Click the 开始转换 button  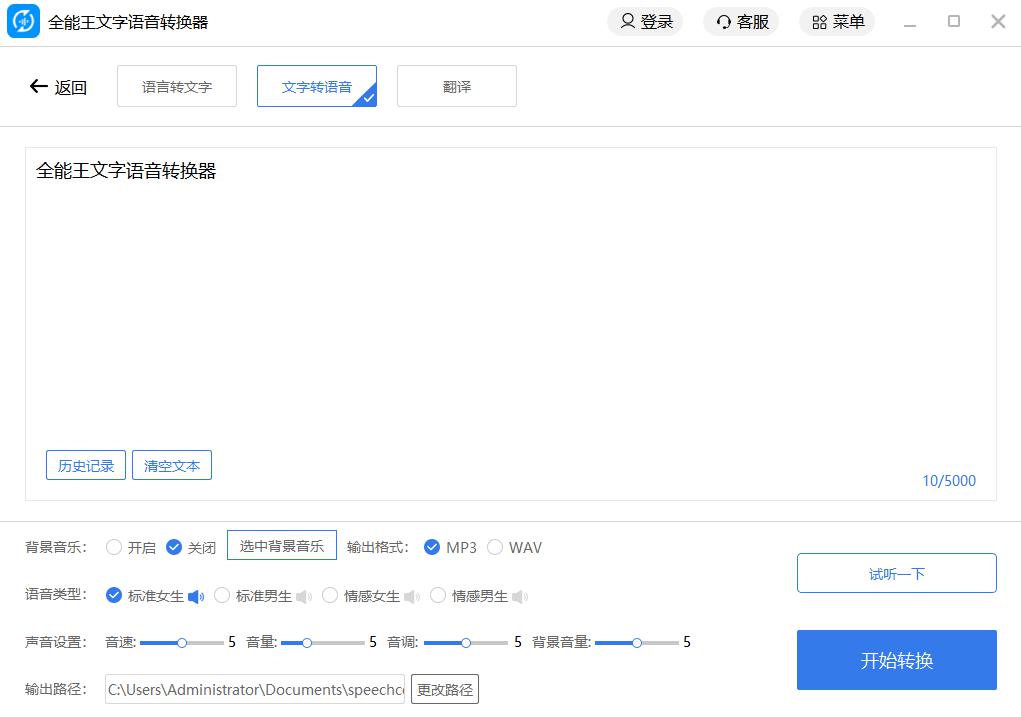click(x=896, y=660)
